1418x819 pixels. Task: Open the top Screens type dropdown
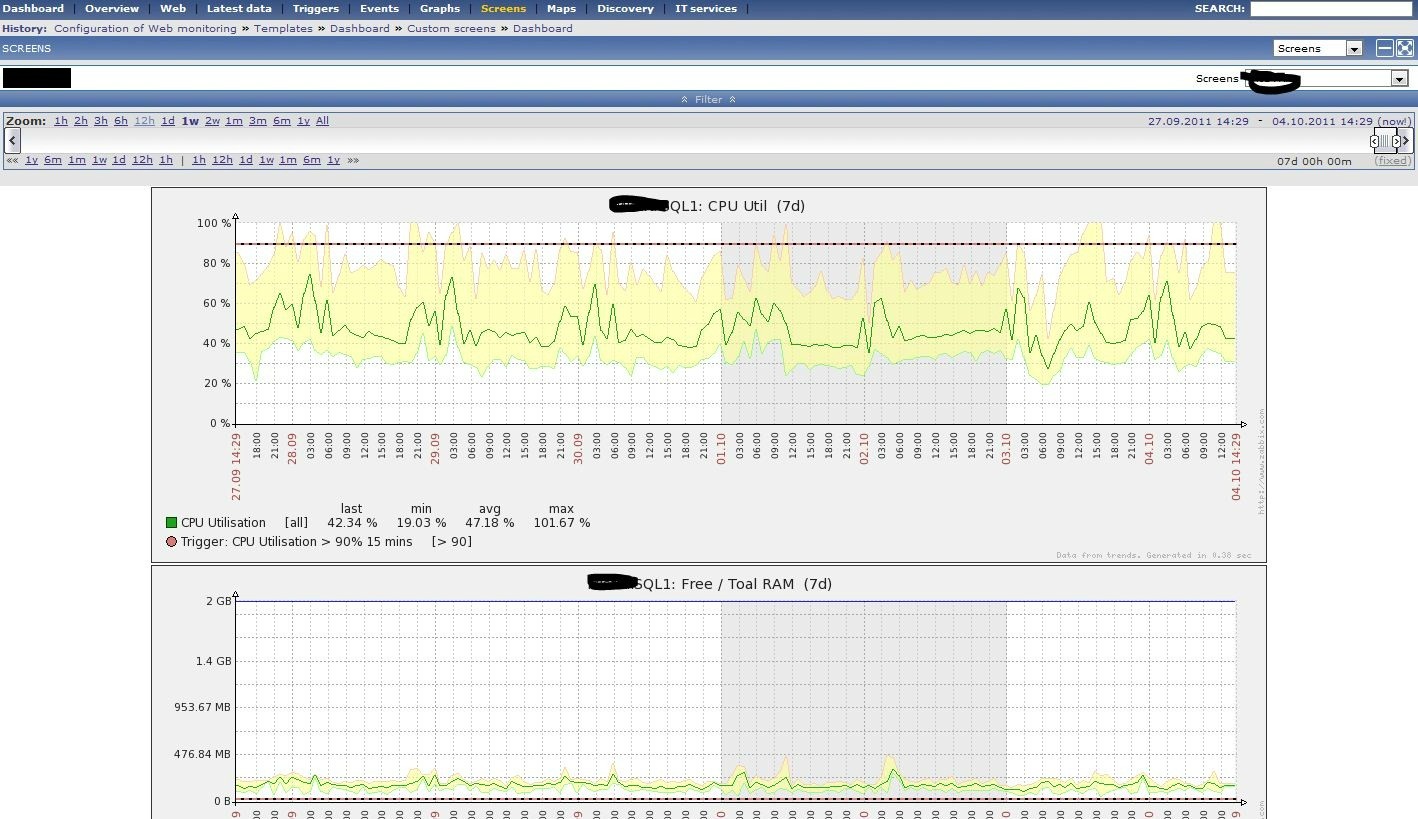tap(1318, 48)
